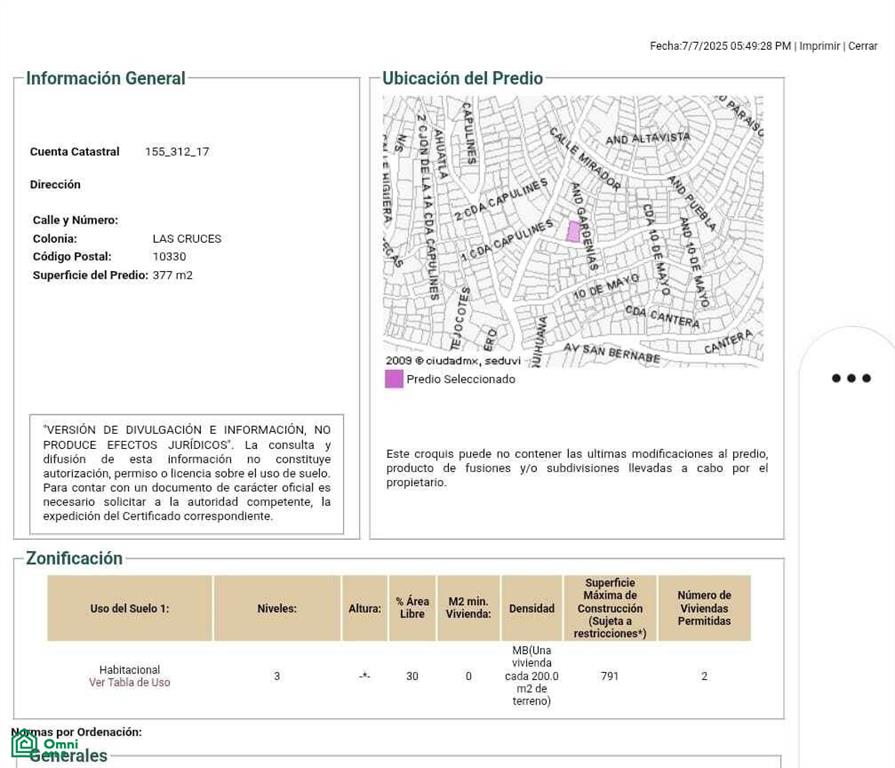Click the purple Predio Seleccionado legend swatch
Screen dimensions: 895x768
(394, 379)
